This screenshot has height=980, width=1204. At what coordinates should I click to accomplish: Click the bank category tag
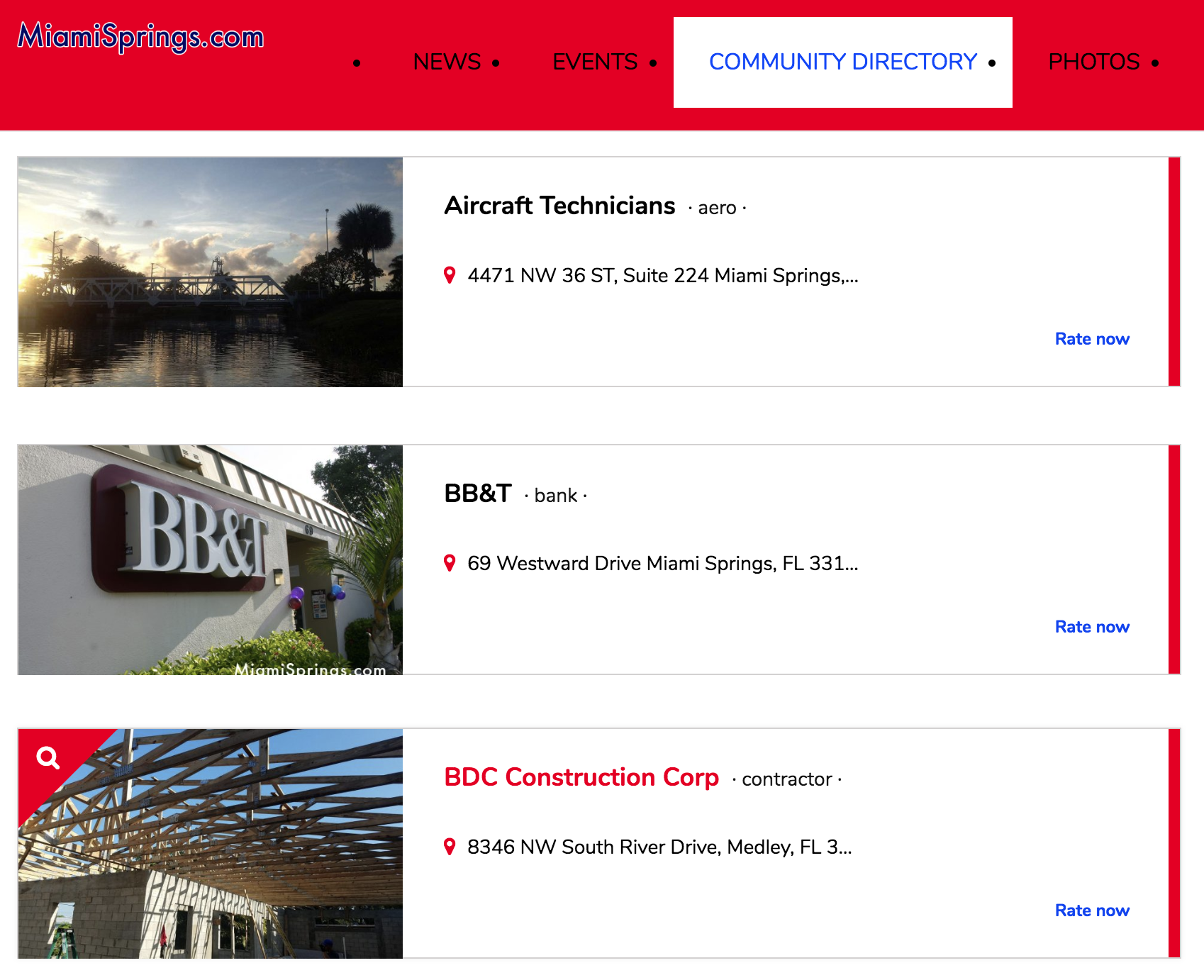click(556, 496)
